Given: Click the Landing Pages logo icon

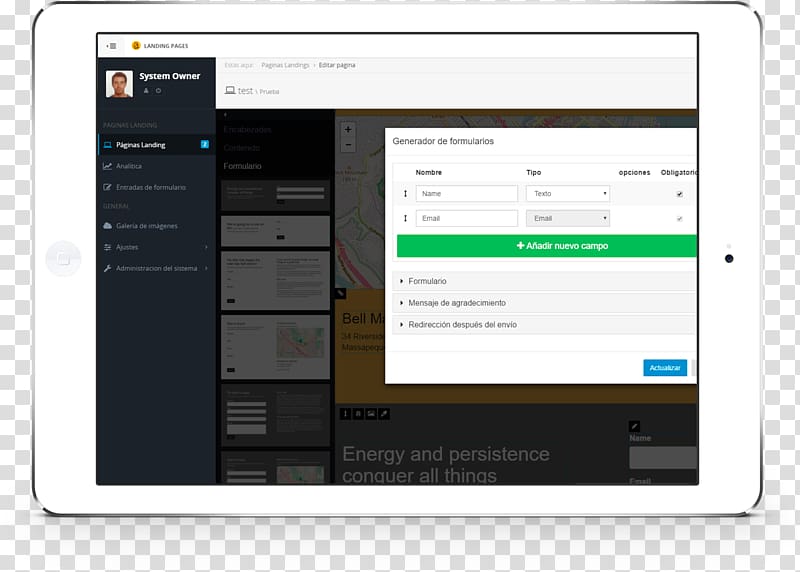Looking at the screenshot, I should coord(136,45).
